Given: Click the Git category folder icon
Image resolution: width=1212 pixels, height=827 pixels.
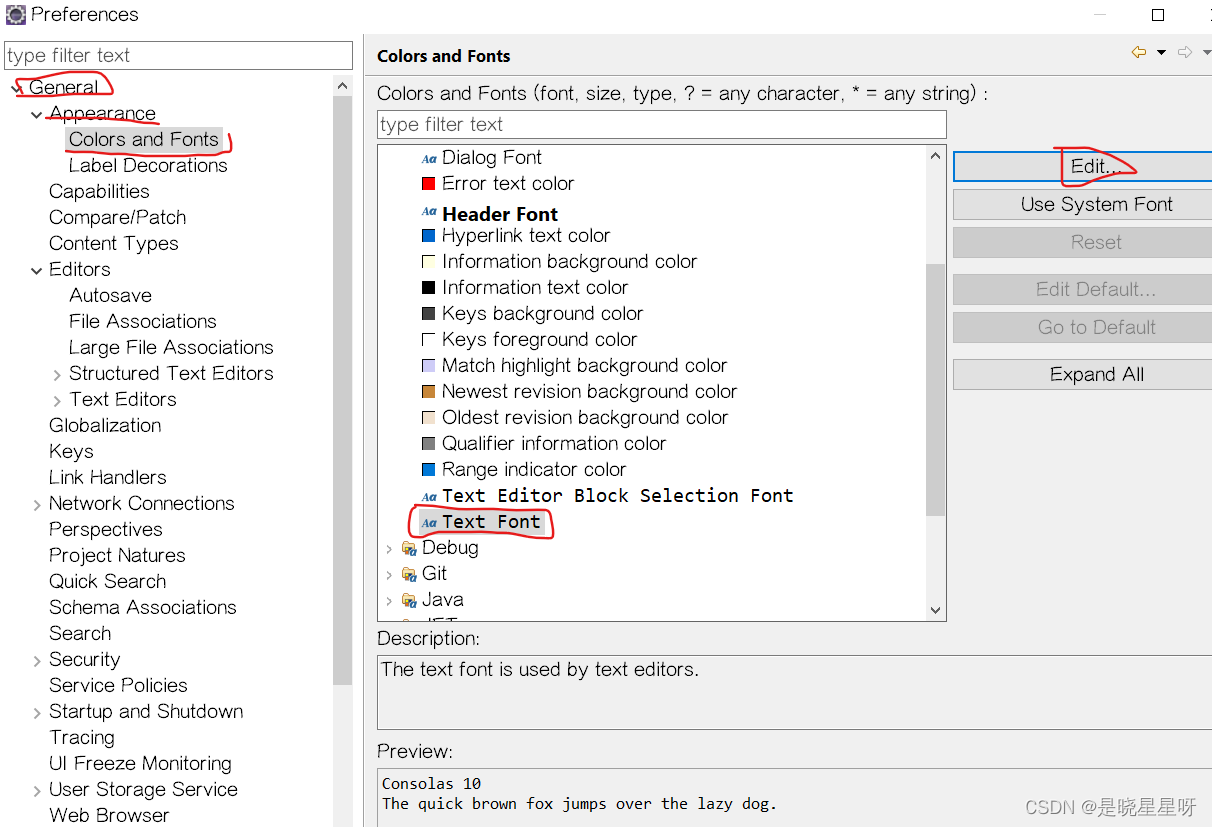Looking at the screenshot, I should click(x=409, y=574).
